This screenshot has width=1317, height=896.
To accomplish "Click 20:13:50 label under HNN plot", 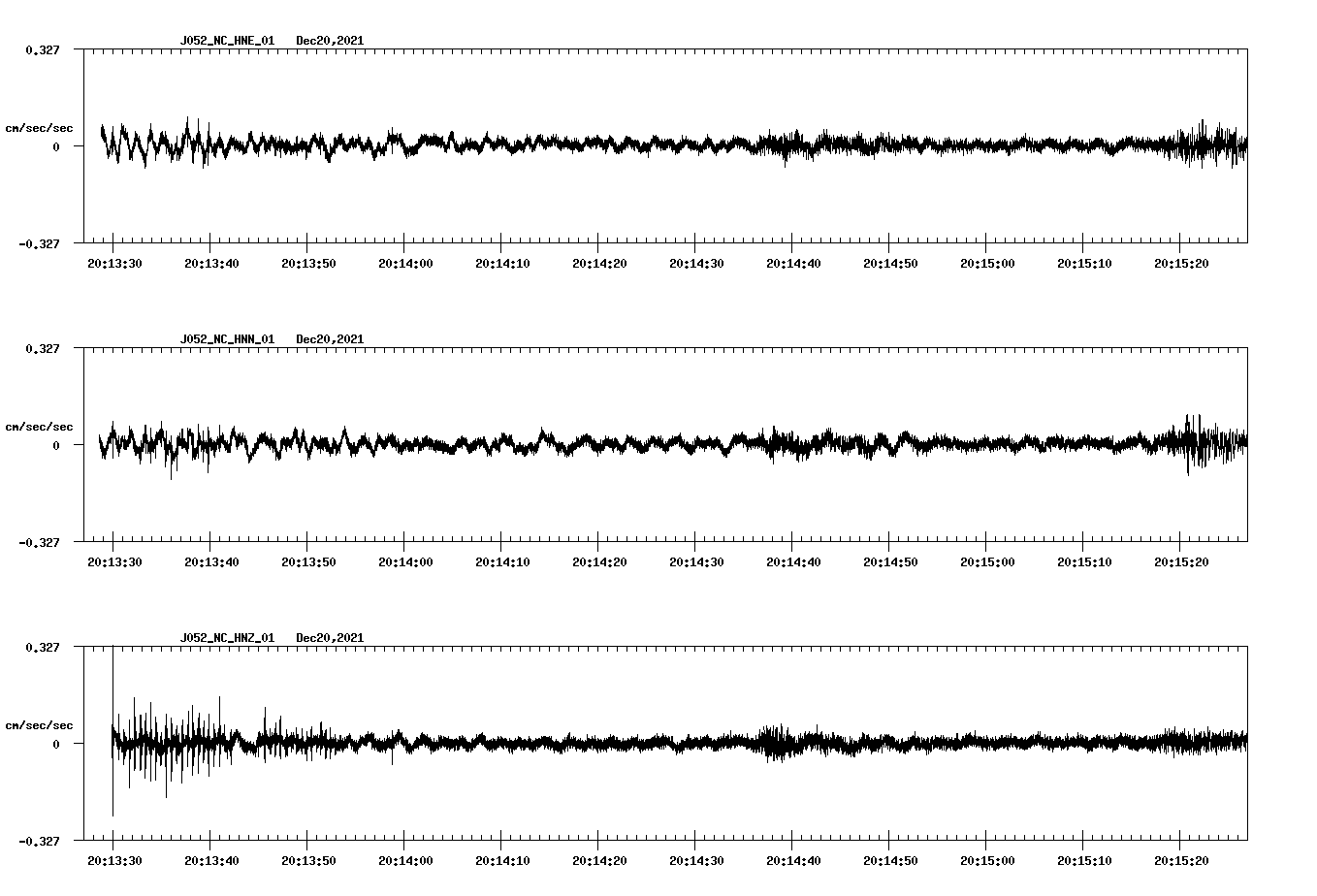I will tap(308, 561).
